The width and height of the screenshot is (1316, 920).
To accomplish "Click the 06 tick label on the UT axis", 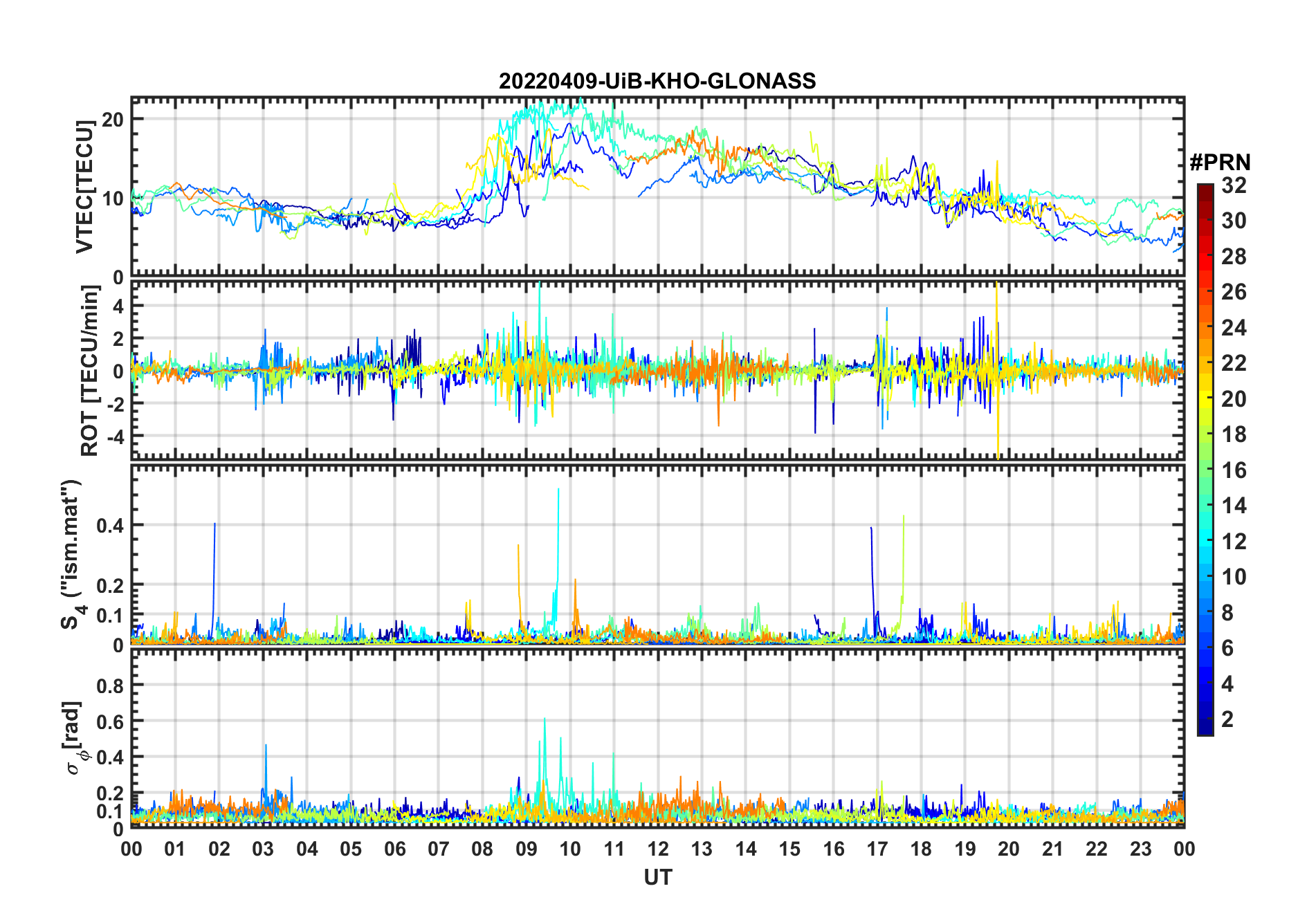I will [394, 849].
